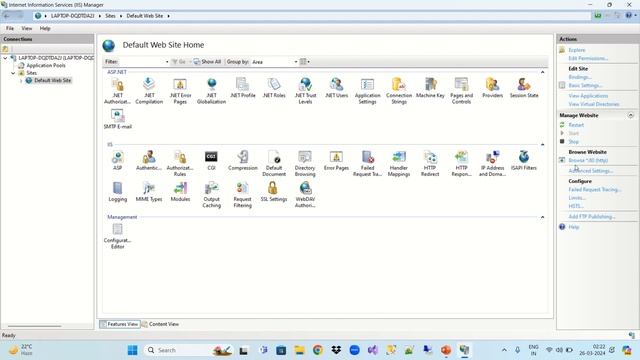
Task: Open .NET Compilation feature
Action: pos(149,91)
